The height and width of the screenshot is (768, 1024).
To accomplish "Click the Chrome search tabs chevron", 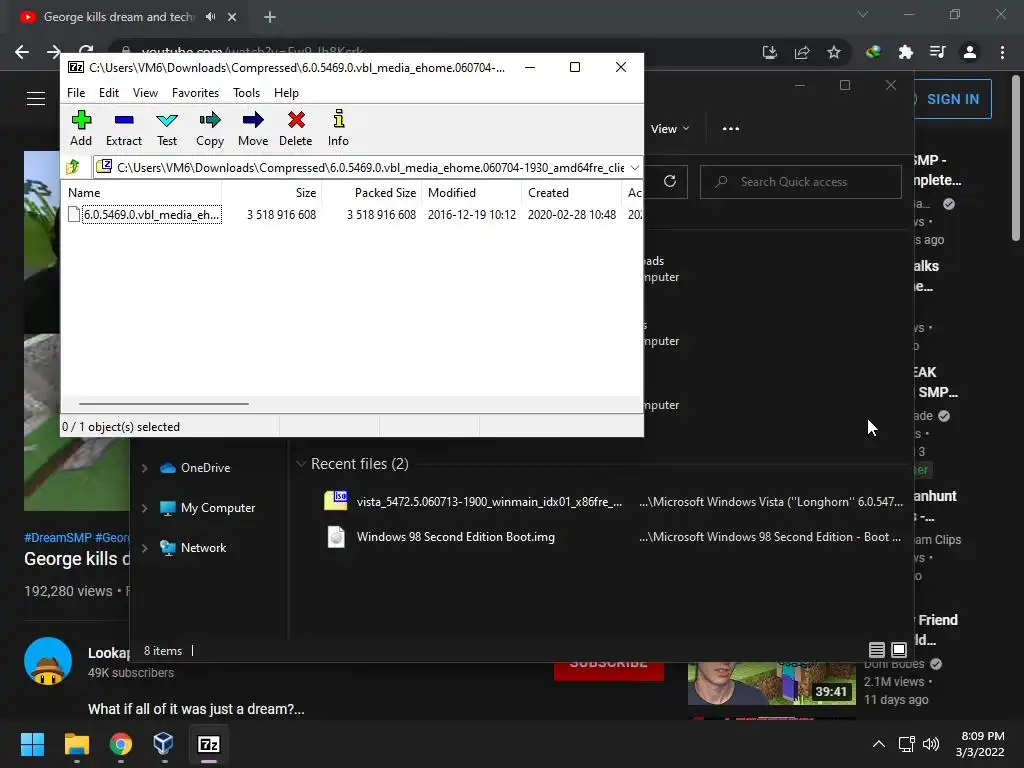I will tap(863, 14).
